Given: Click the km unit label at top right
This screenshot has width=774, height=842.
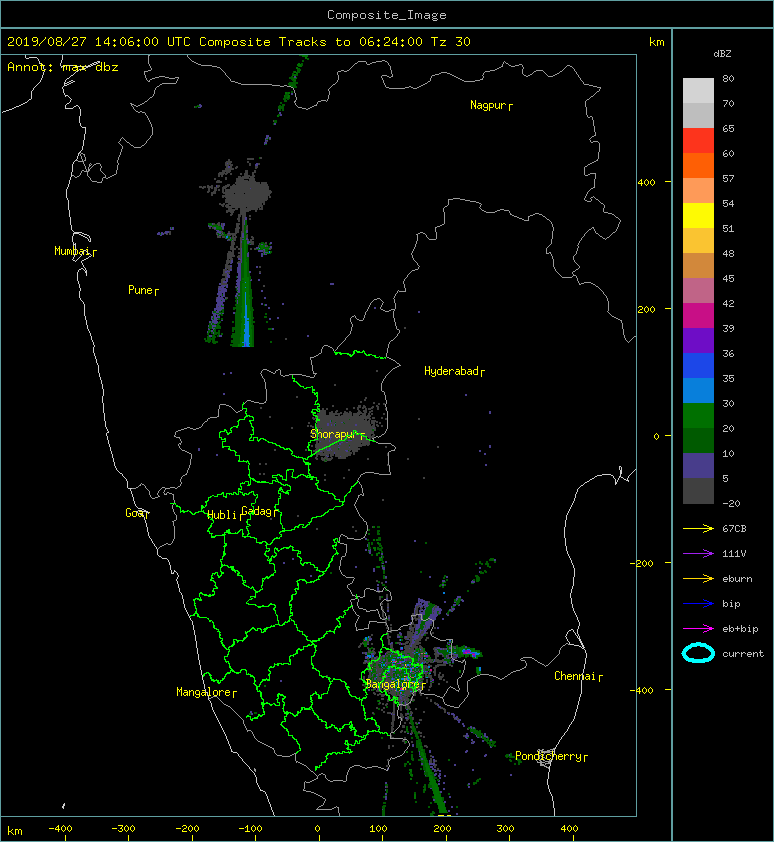Looking at the screenshot, I should point(657,42).
